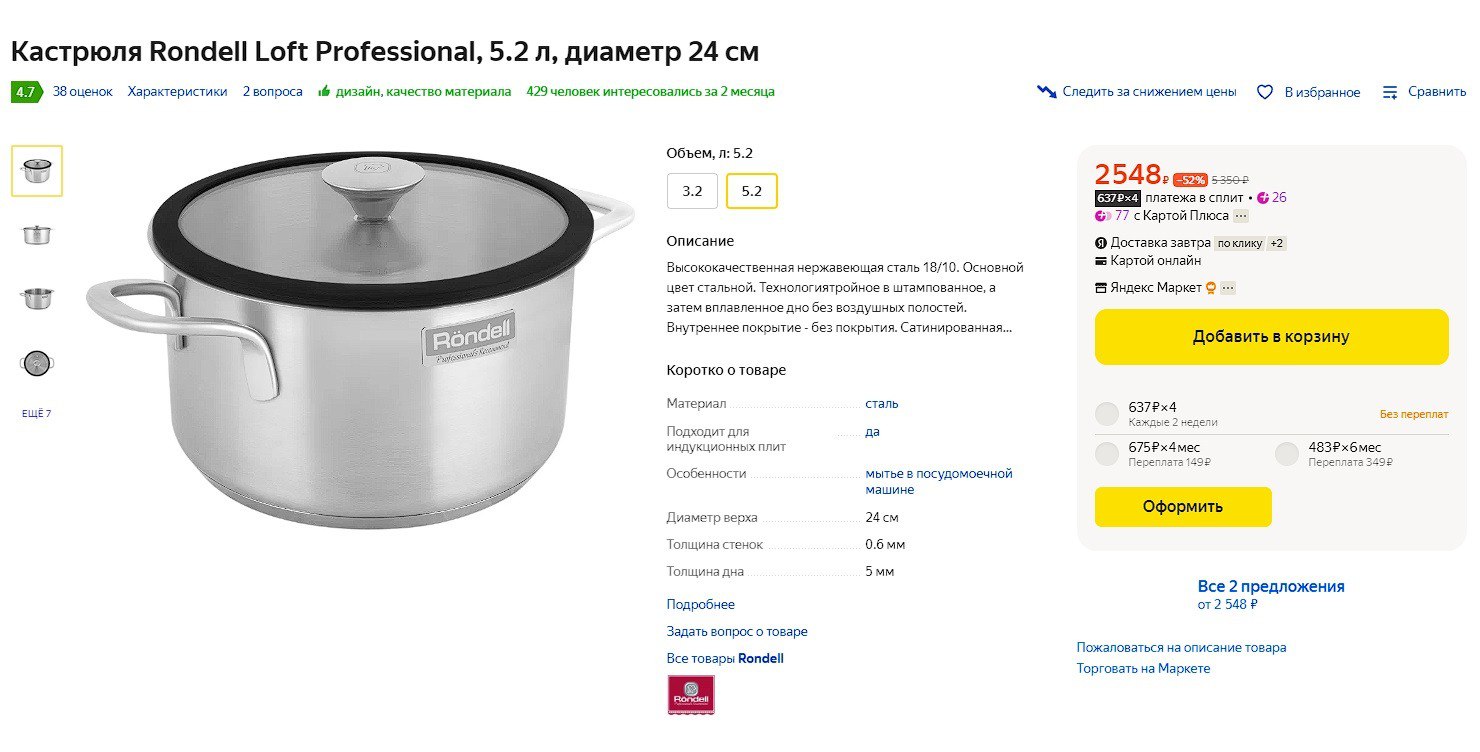1480x752 pixels.
Task: Click the Rondell brand logo
Action: click(690, 694)
